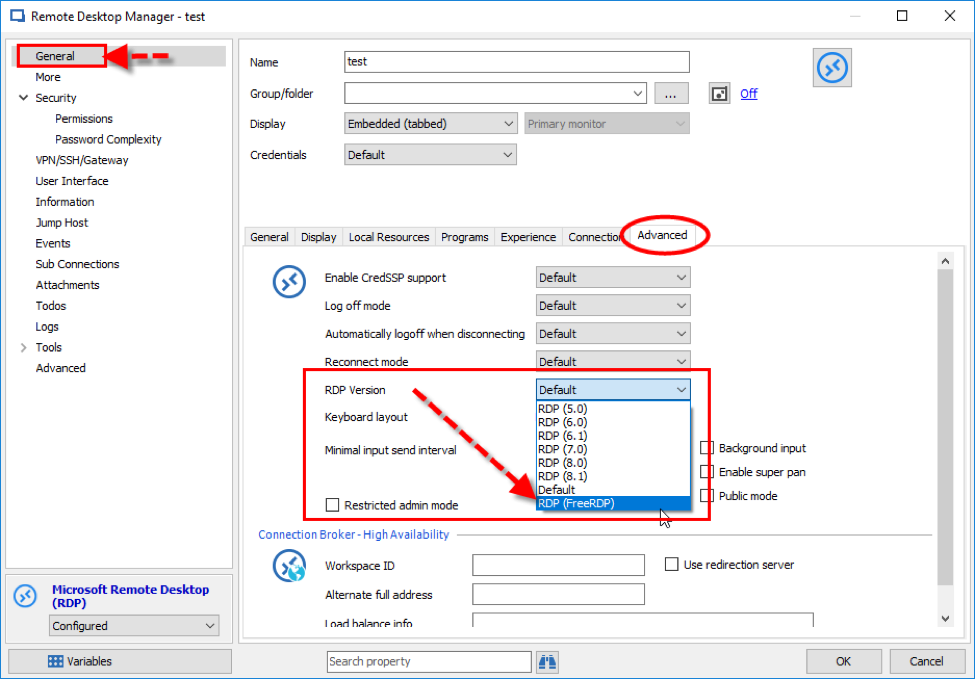Open the Connection tab

595,237
